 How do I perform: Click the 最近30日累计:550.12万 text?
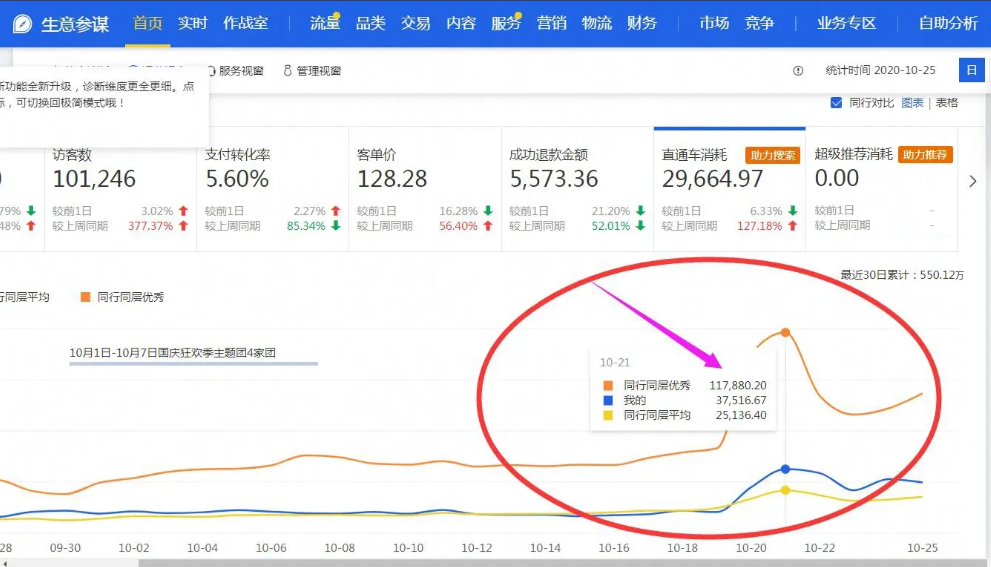click(902, 275)
